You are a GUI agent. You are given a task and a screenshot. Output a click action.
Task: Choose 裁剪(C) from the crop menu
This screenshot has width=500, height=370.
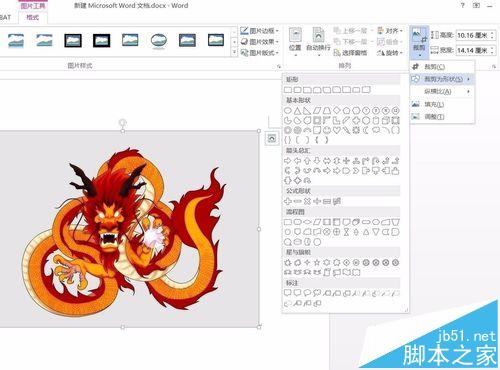point(442,67)
